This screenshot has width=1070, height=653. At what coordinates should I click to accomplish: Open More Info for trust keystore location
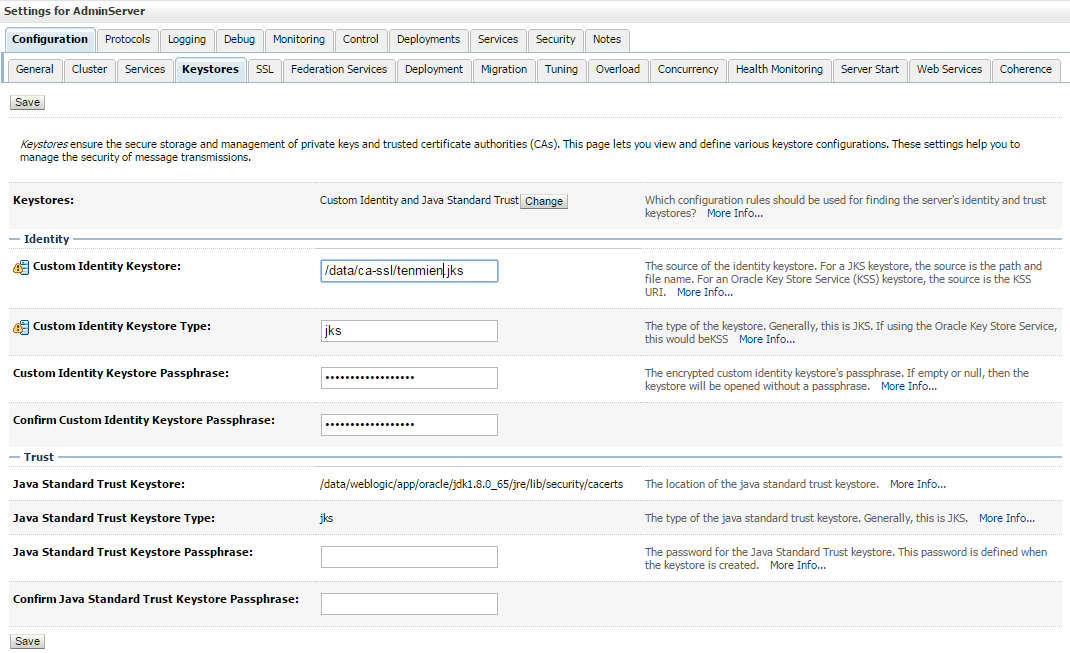tap(918, 484)
